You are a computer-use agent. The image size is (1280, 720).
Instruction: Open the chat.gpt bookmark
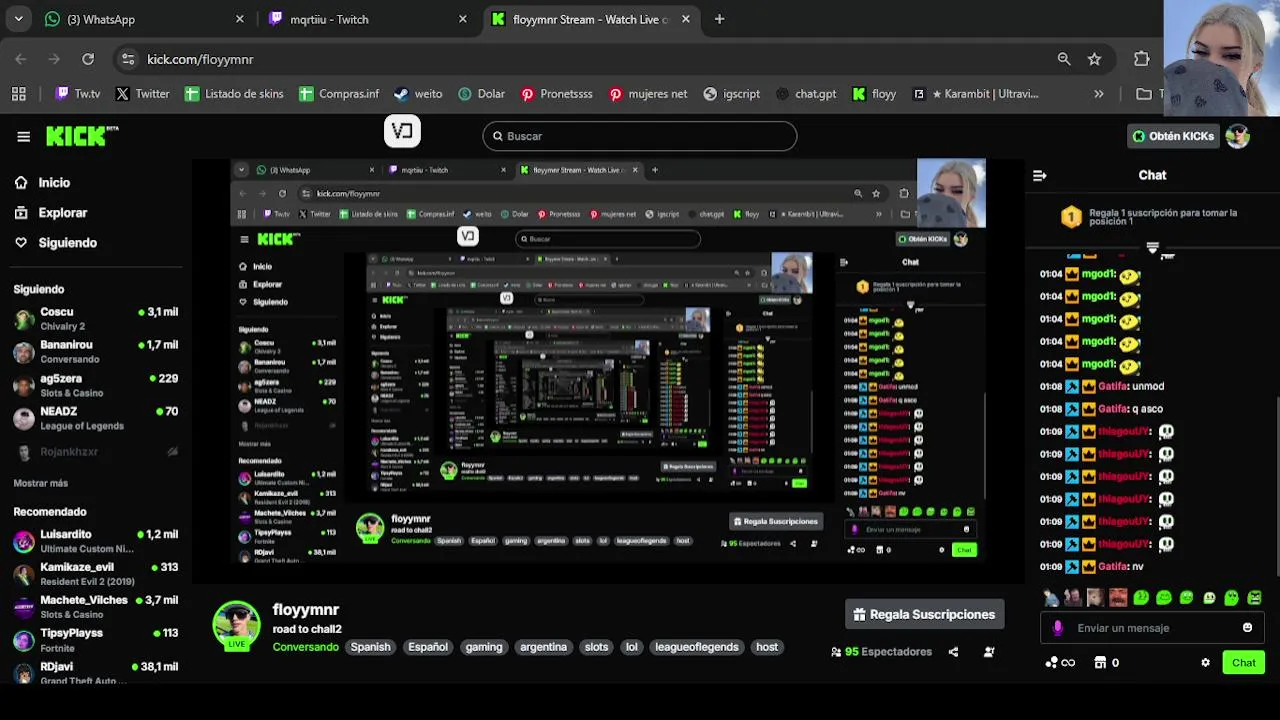click(x=805, y=94)
